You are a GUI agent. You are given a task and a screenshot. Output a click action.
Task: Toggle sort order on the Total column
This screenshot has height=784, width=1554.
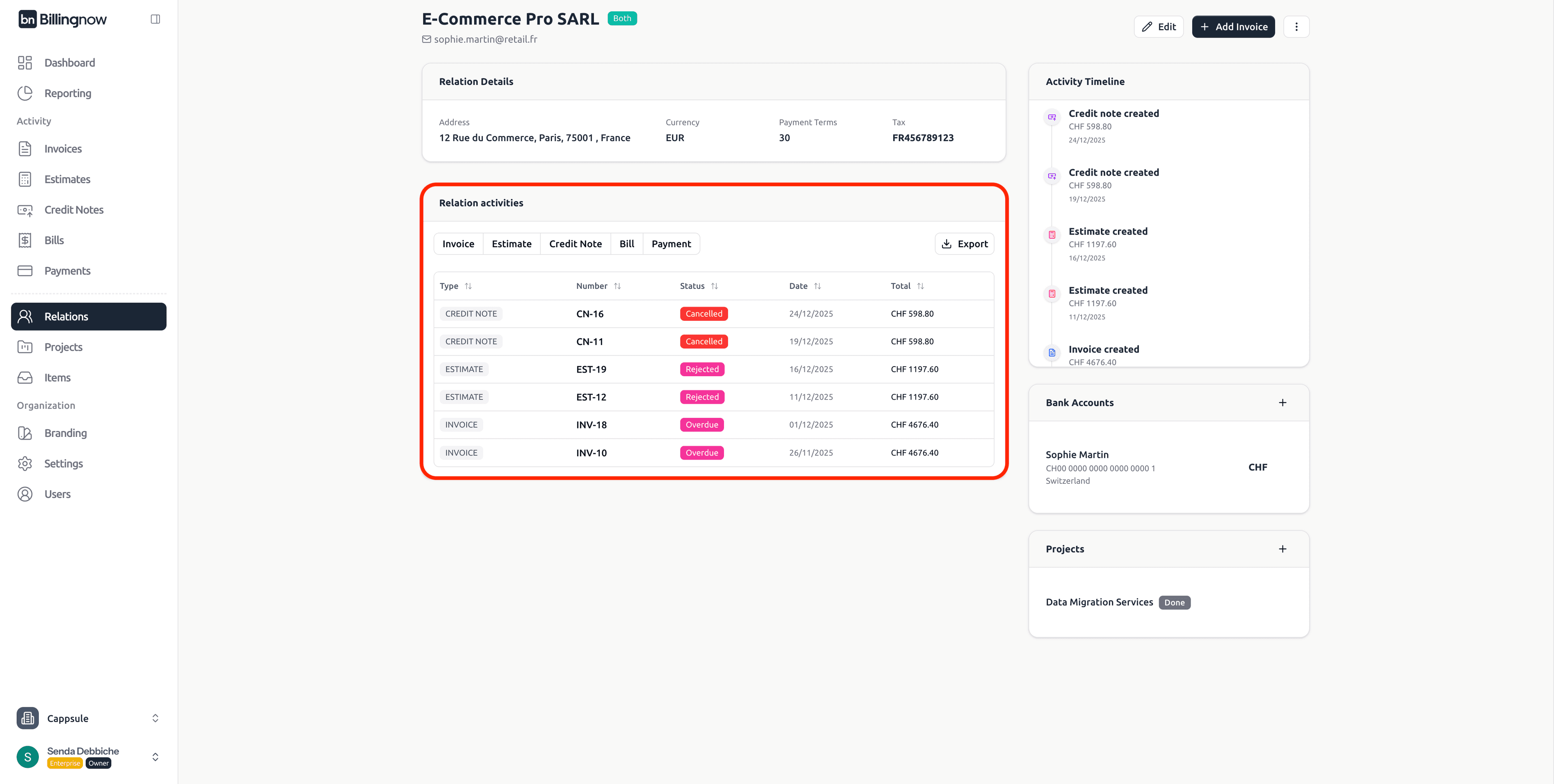pyautogui.click(x=920, y=286)
